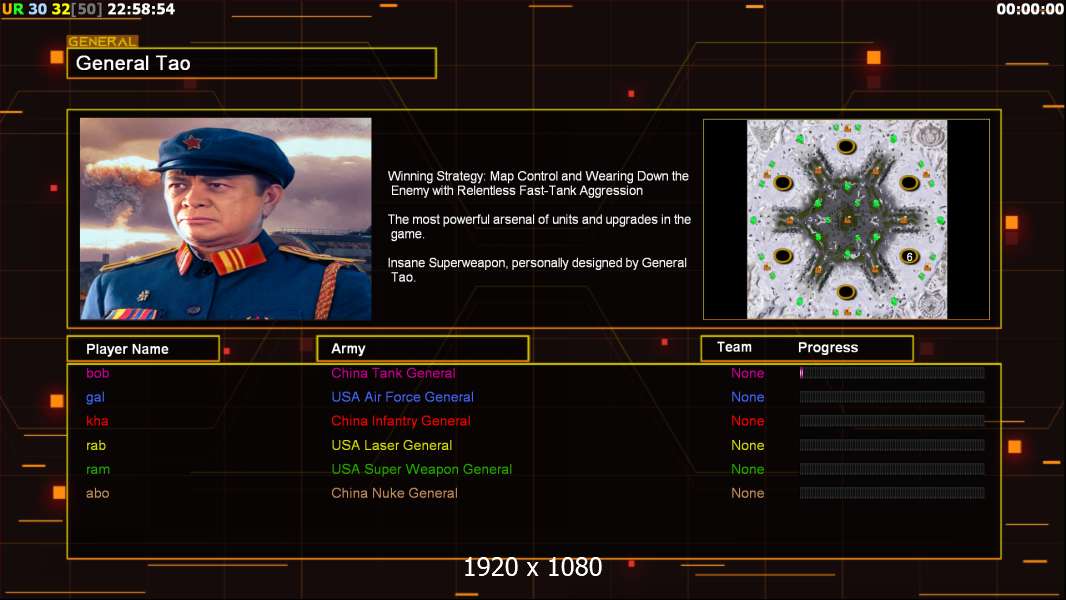Click the Progress column header
This screenshot has height=600, width=1066.
click(827, 347)
